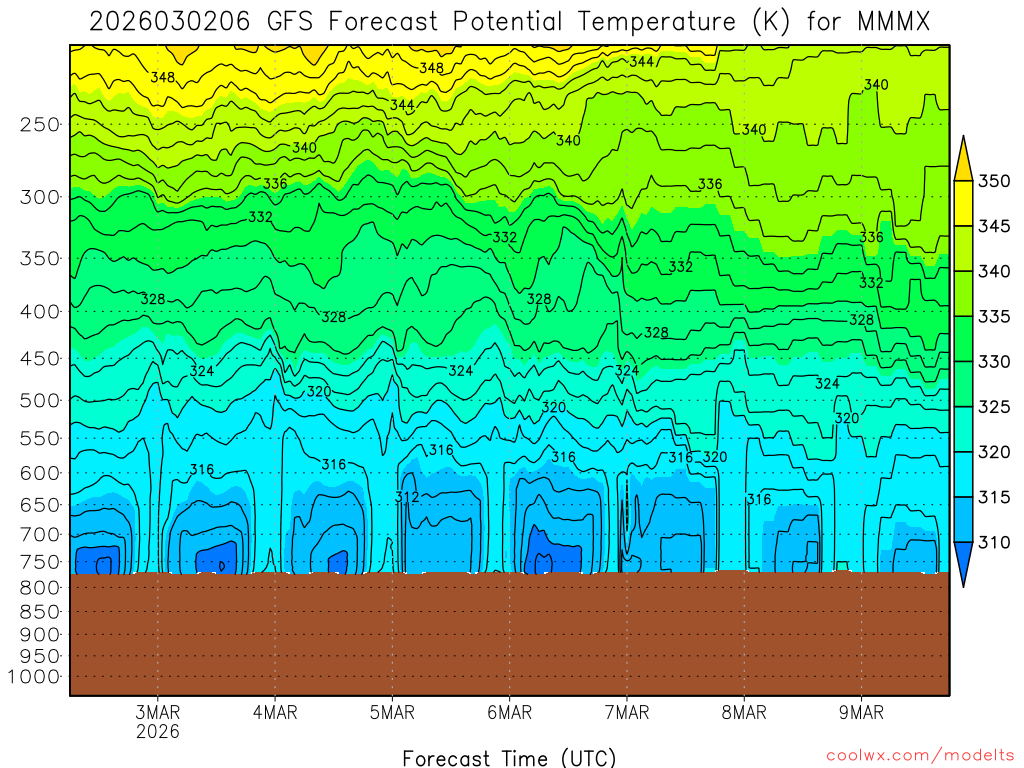Select the "9MAR" date label
Screen dimensions: 1024x768
tap(861, 712)
